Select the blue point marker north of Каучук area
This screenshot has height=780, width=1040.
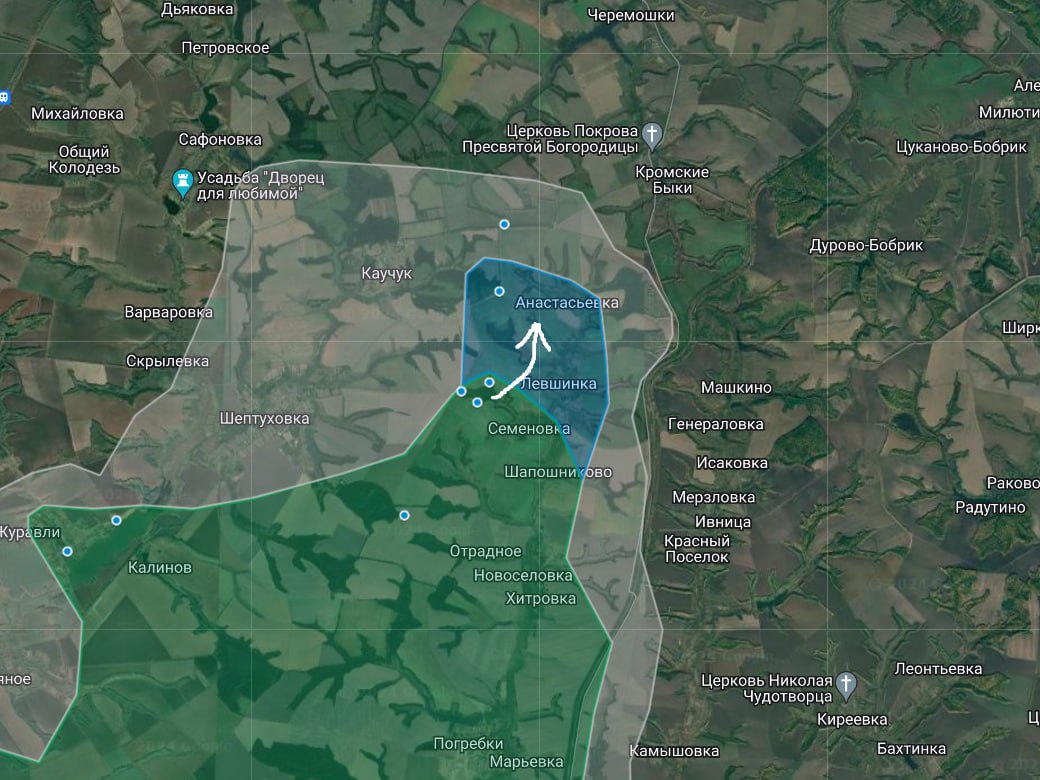504,225
